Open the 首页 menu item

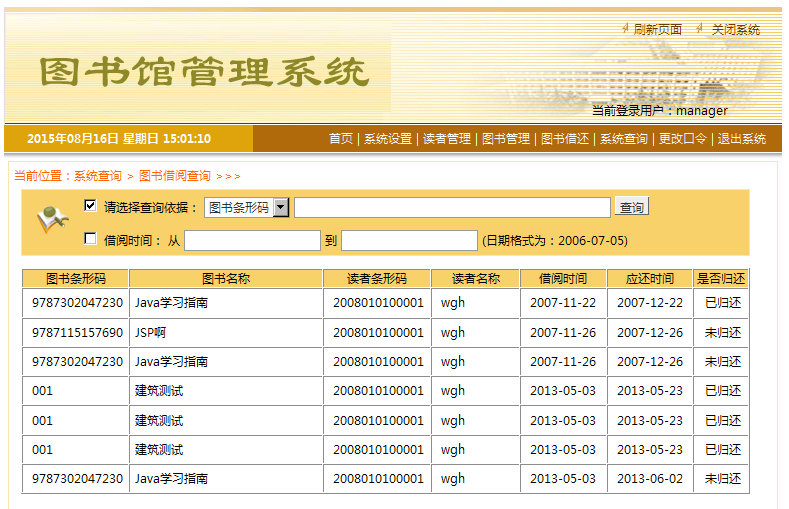point(341,138)
